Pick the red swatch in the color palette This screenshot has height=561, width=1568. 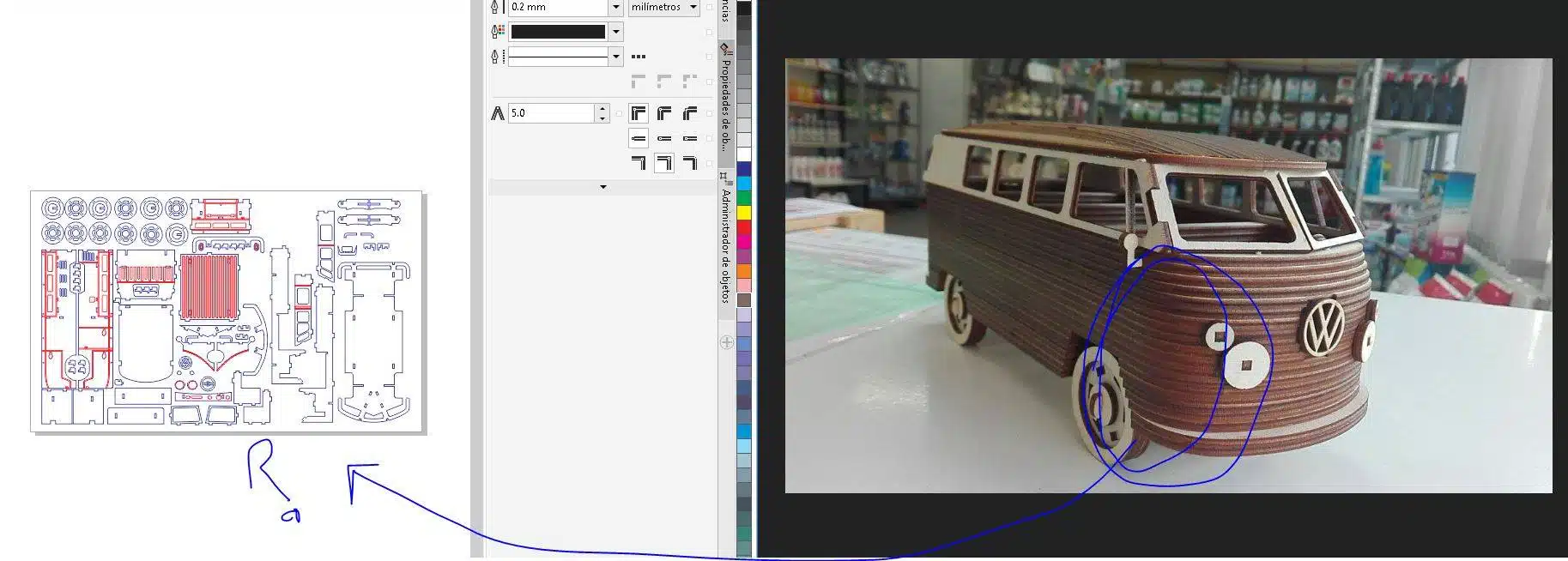click(x=744, y=227)
